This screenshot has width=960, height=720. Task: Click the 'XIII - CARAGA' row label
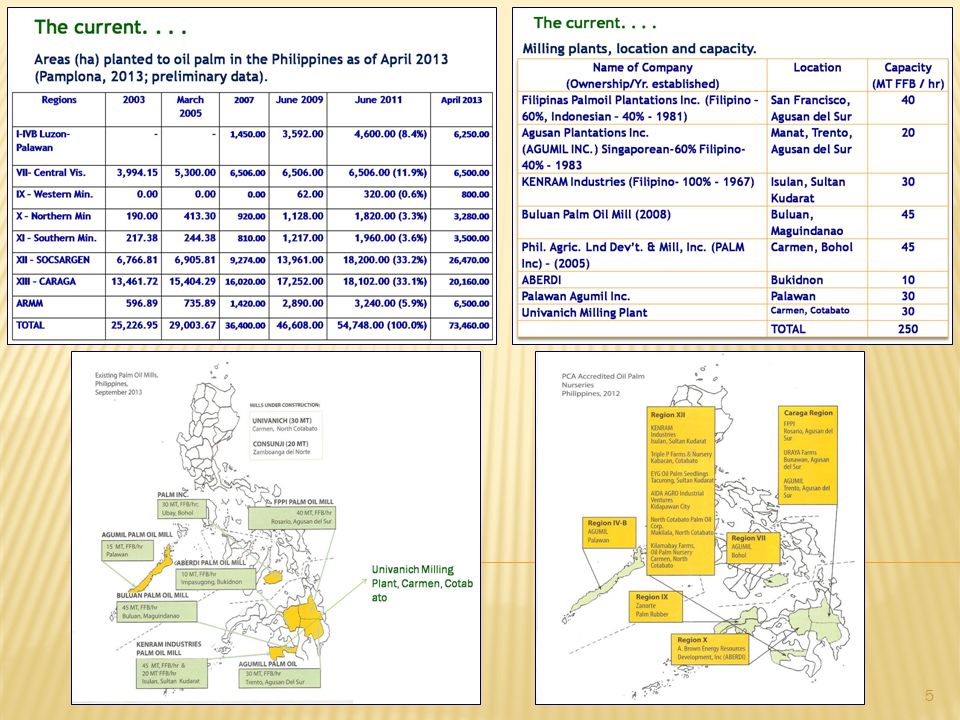(46, 282)
